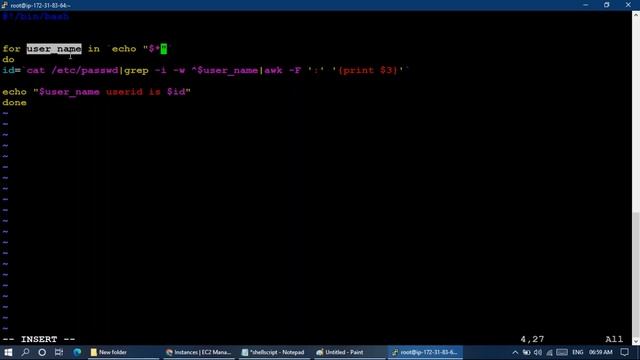Change ENG input language

tap(578, 352)
